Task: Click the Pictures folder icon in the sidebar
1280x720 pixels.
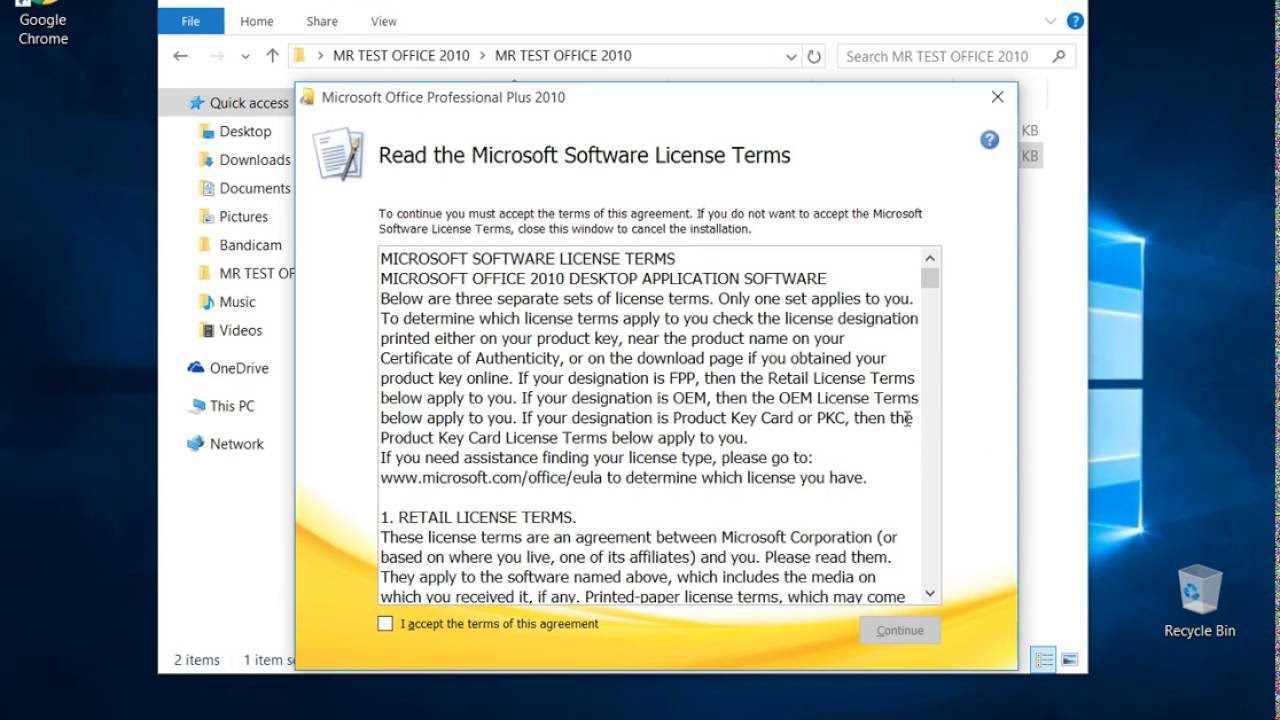Action: click(x=207, y=216)
